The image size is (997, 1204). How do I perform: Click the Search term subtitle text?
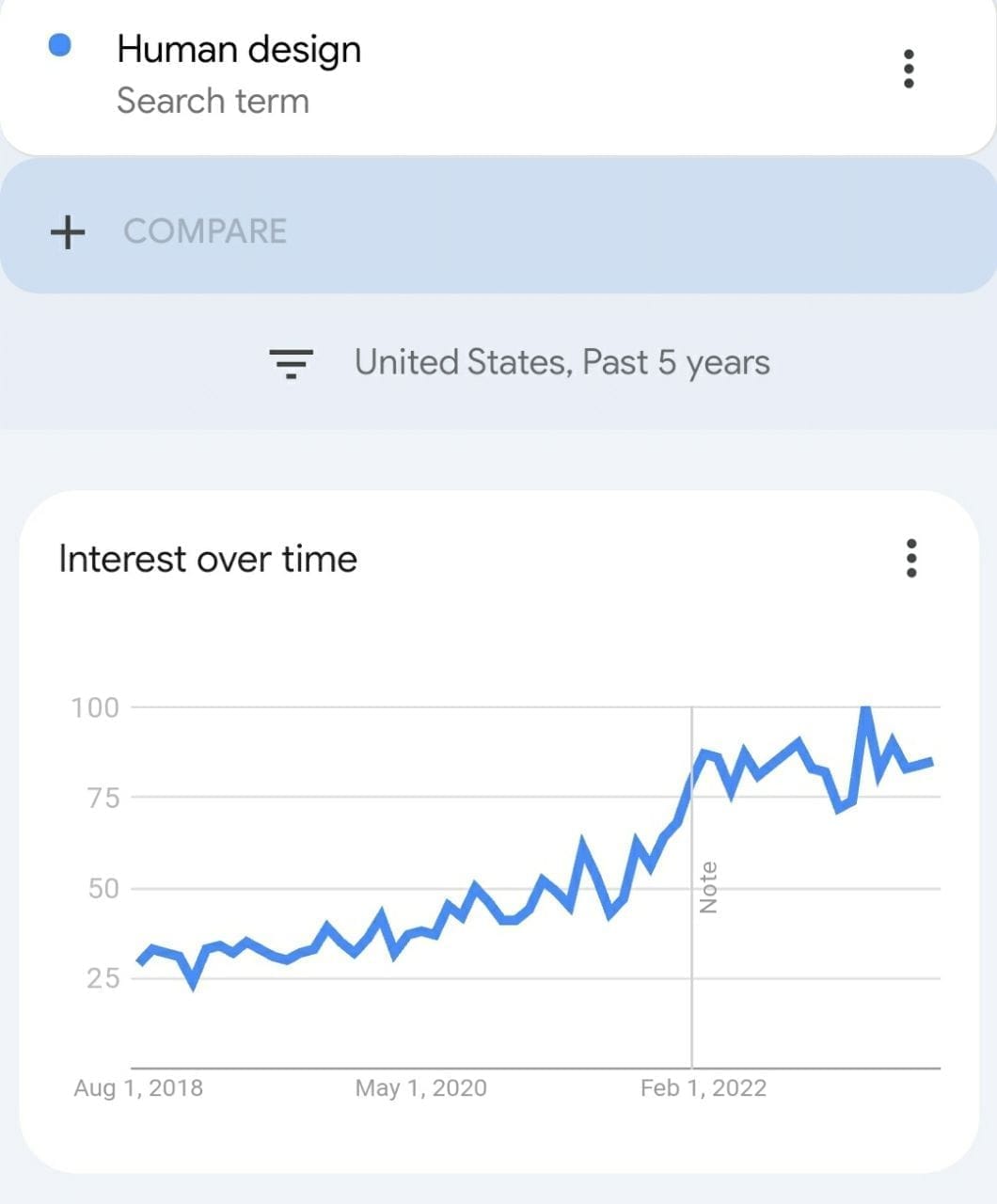[x=213, y=101]
